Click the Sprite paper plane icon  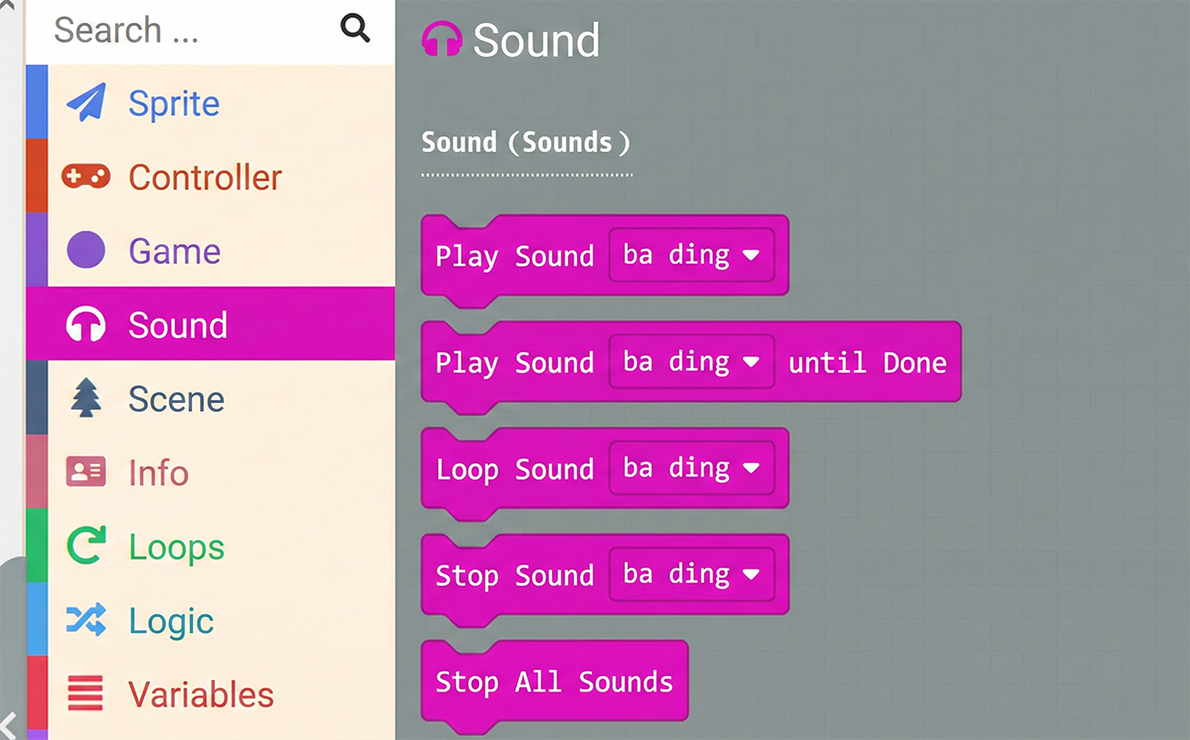tap(86, 103)
